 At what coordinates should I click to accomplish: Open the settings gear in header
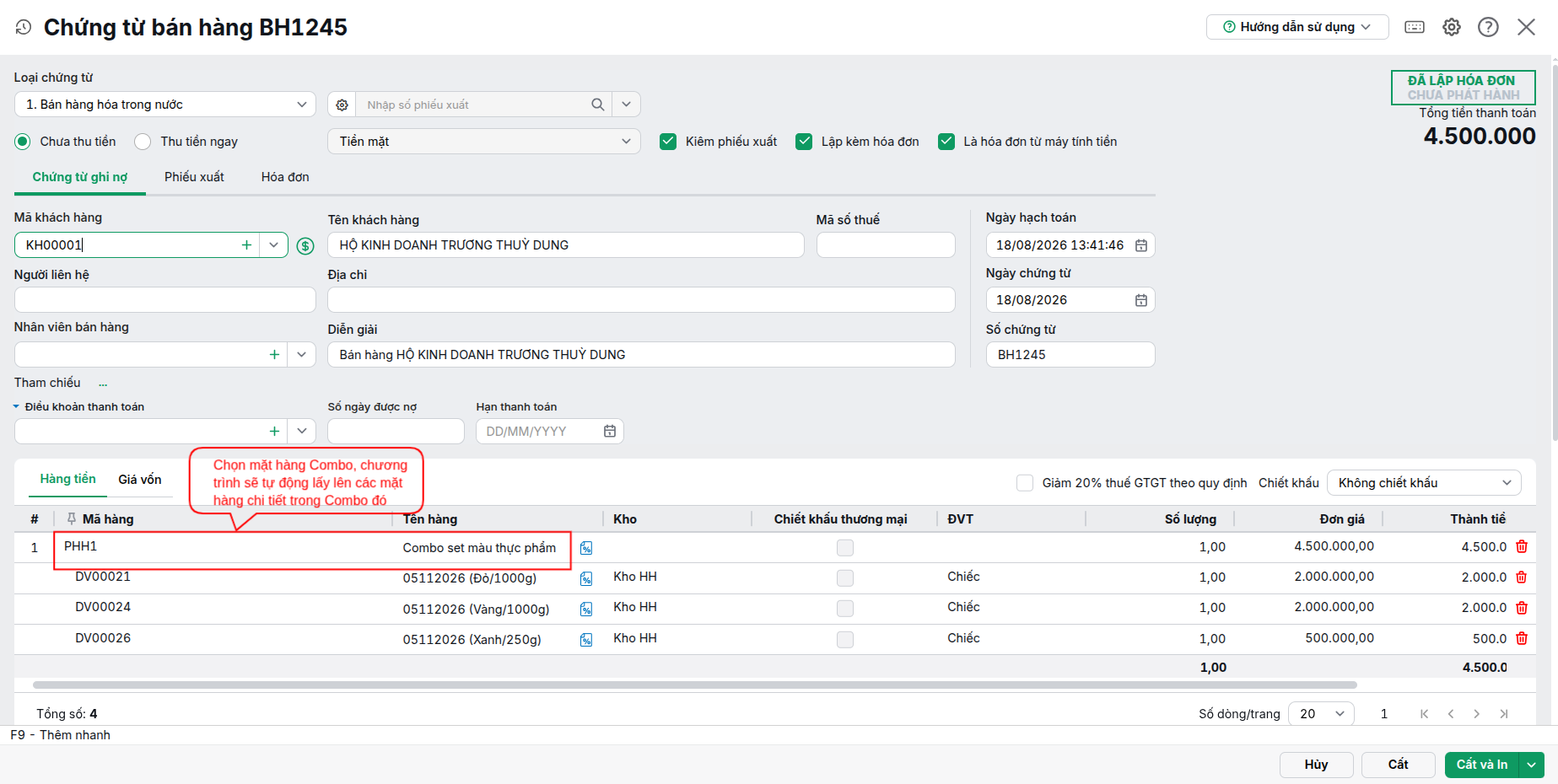(1452, 27)
